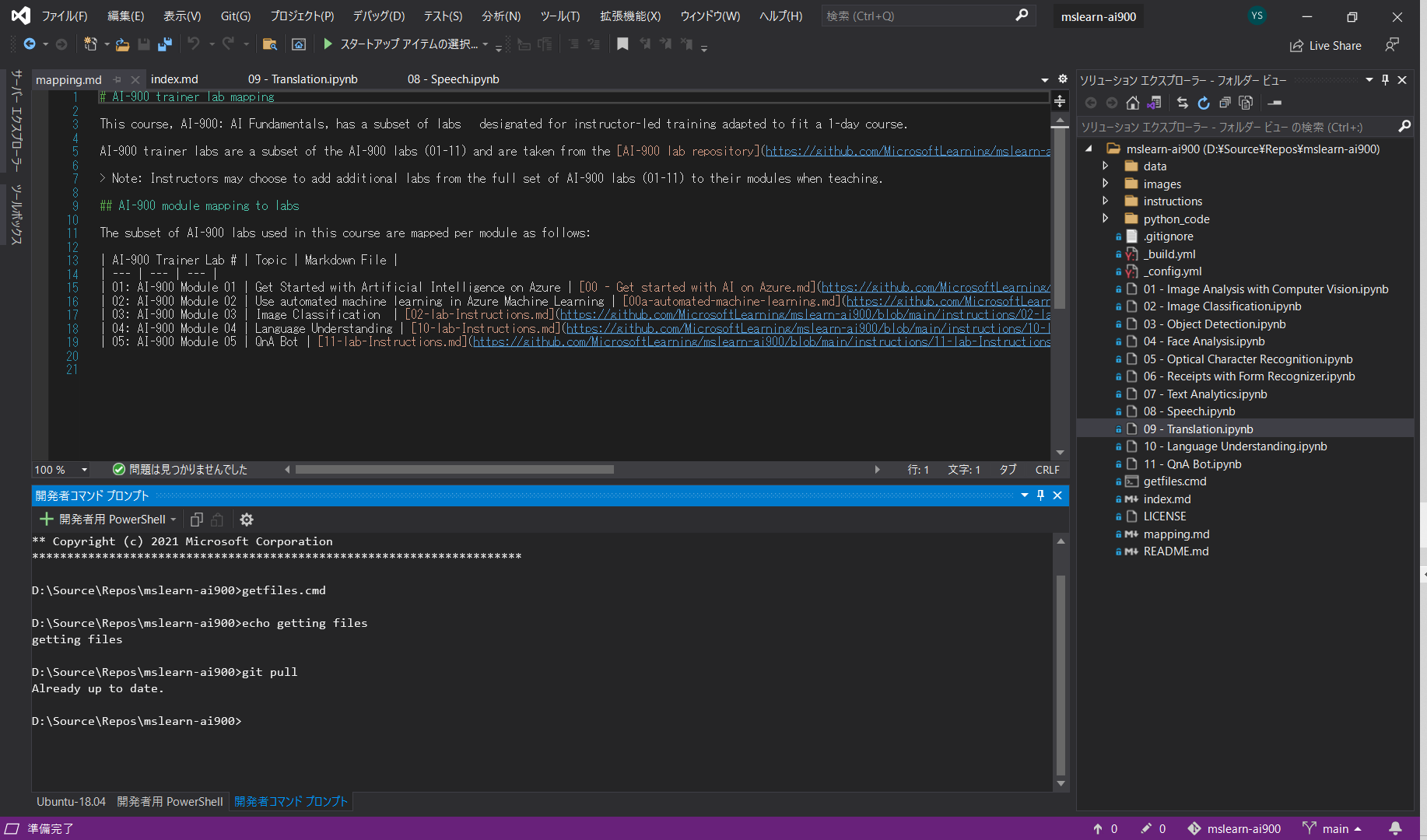Toggle pin on Solution Explorer panel

(x=1385, y=80)
